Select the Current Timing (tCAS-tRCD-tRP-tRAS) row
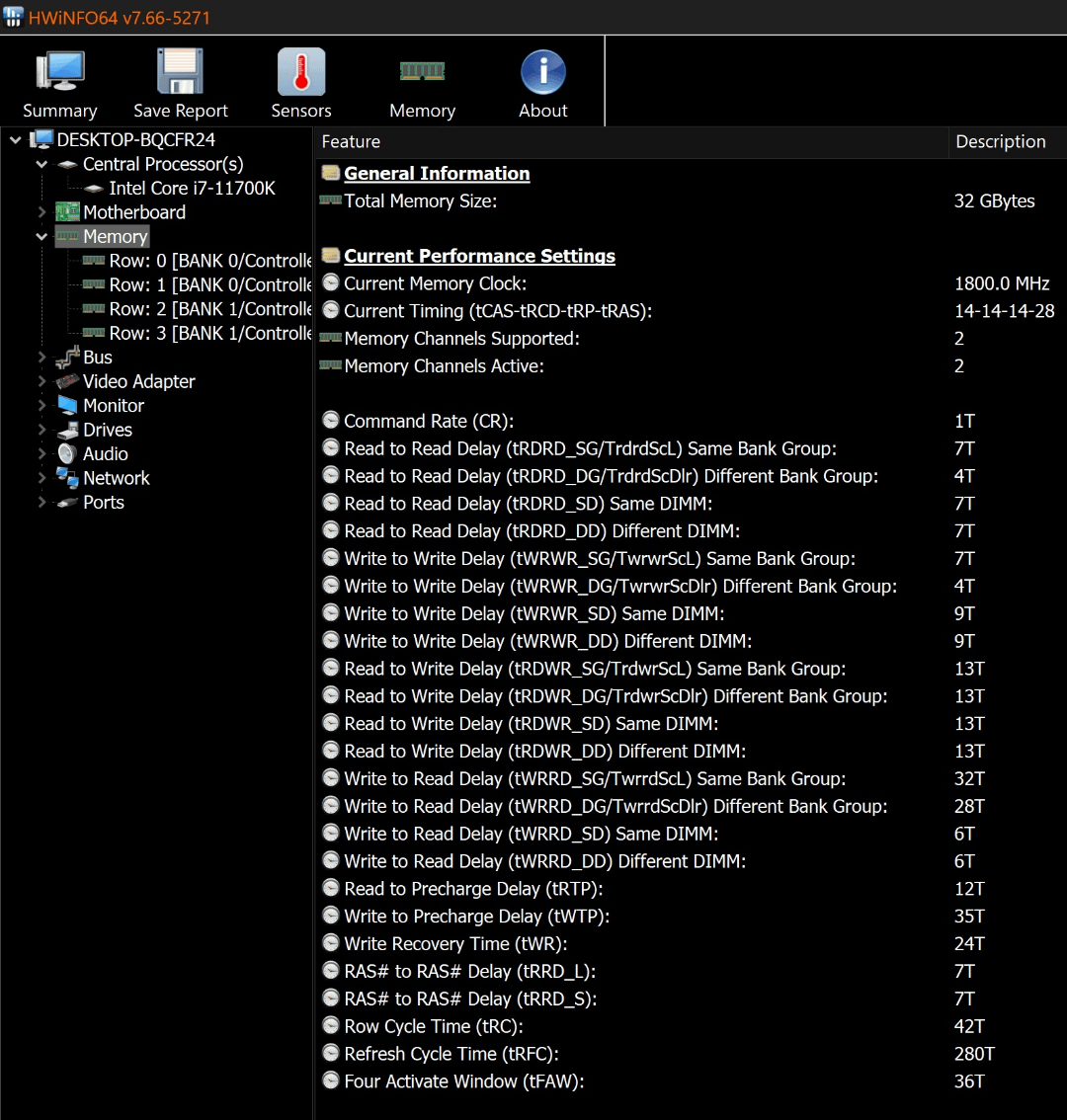 [x=692, y=311]
